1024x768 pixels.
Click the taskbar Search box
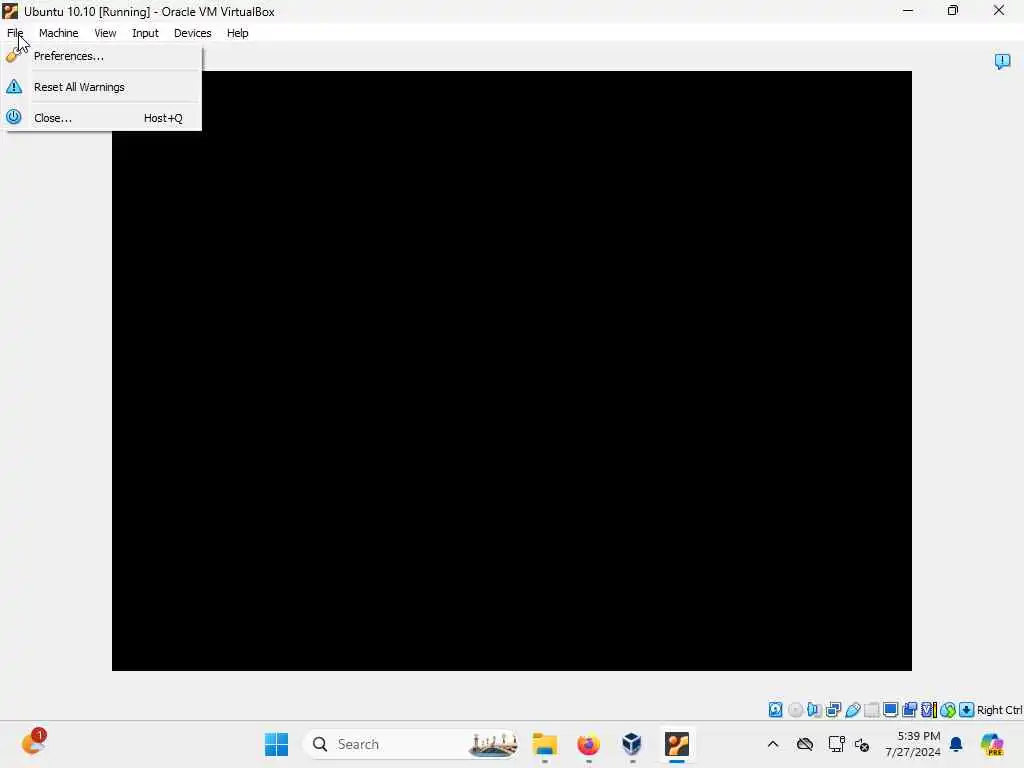click(x=412, y=744)
